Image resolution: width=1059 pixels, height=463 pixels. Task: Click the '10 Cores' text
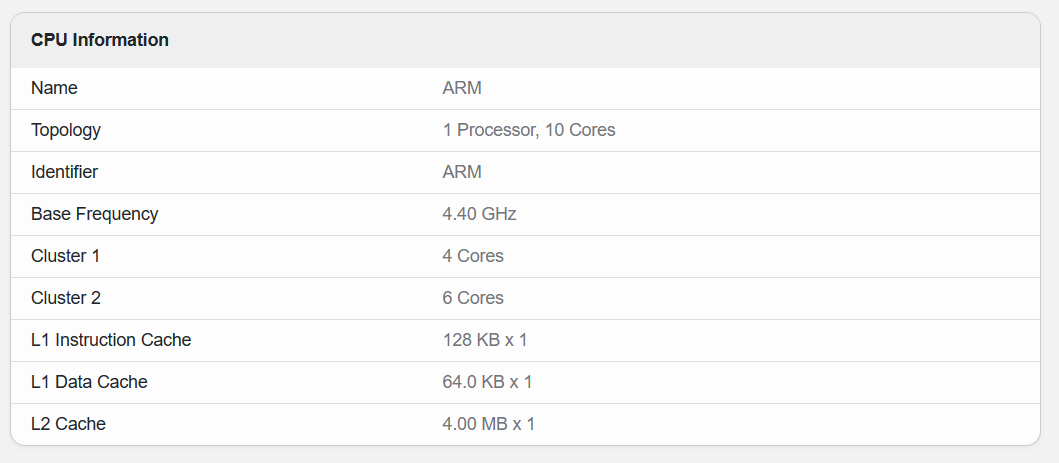[x=580, y=130]
